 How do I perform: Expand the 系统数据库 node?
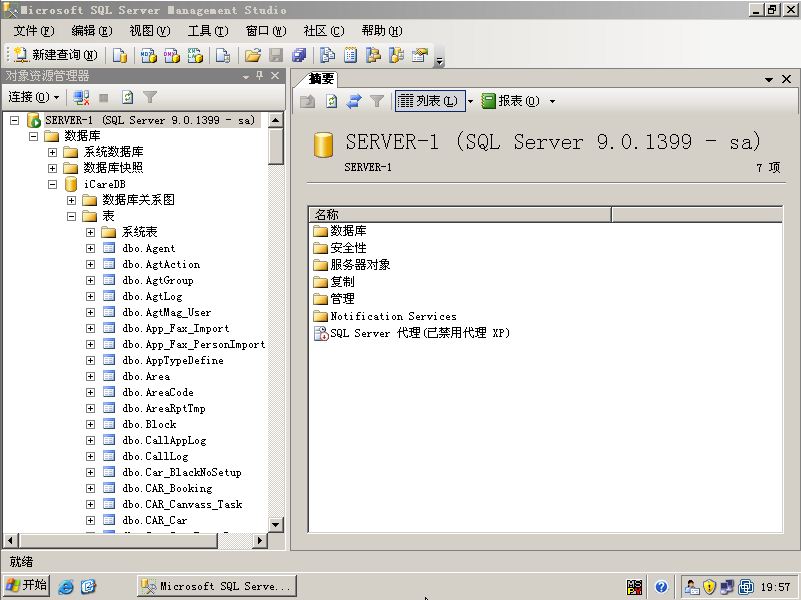tap(53, 152)
